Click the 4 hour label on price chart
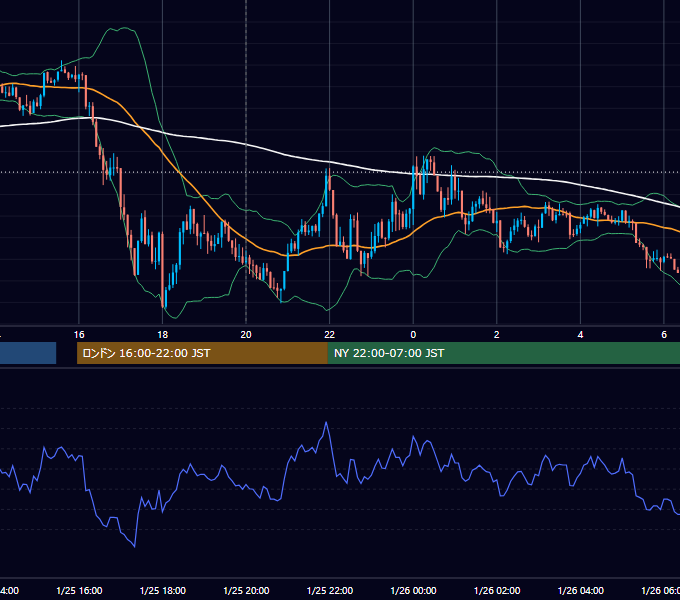680x600 pixels. [580, 335]
